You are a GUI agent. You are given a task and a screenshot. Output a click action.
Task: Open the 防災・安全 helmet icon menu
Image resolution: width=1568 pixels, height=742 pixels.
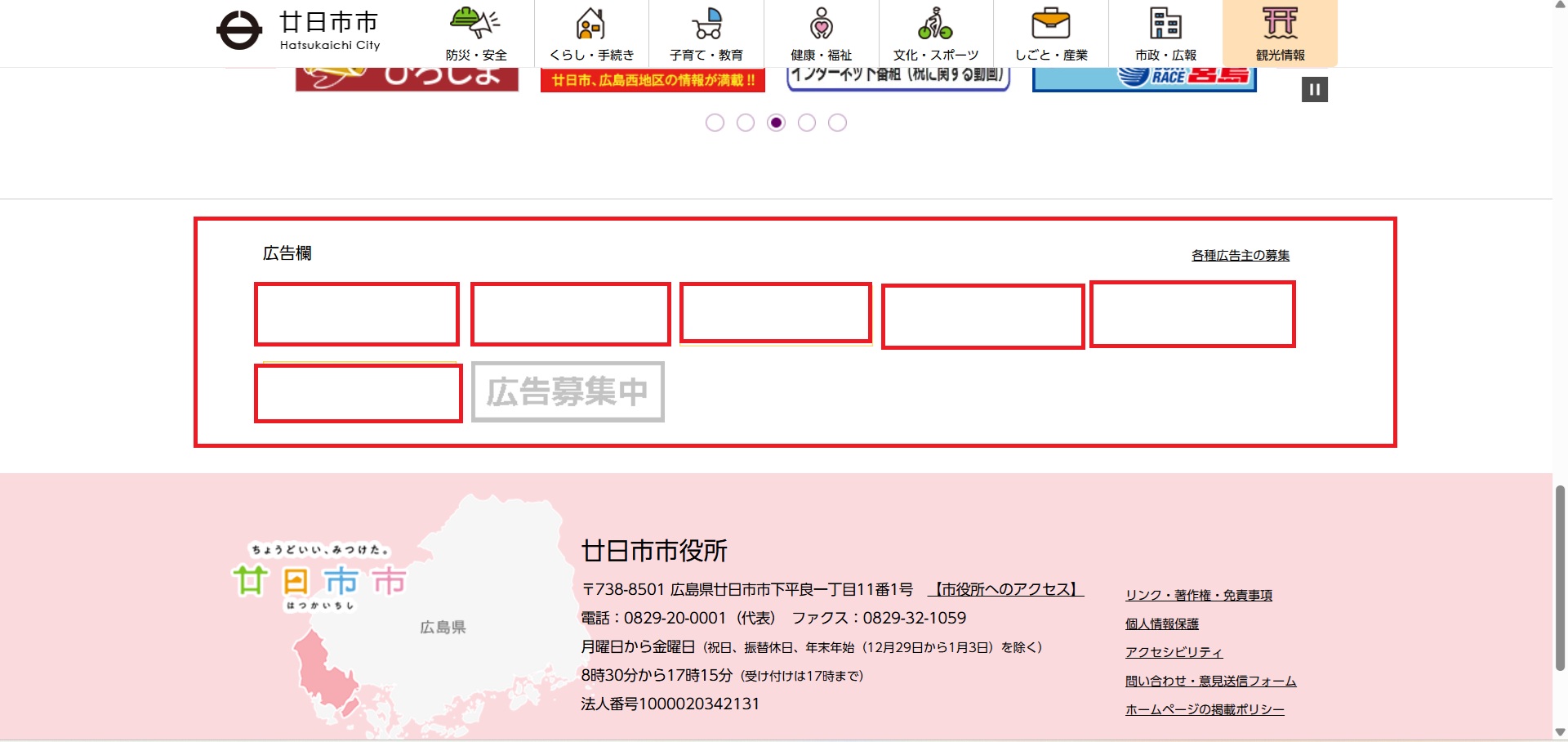click(x=477, y=34)
